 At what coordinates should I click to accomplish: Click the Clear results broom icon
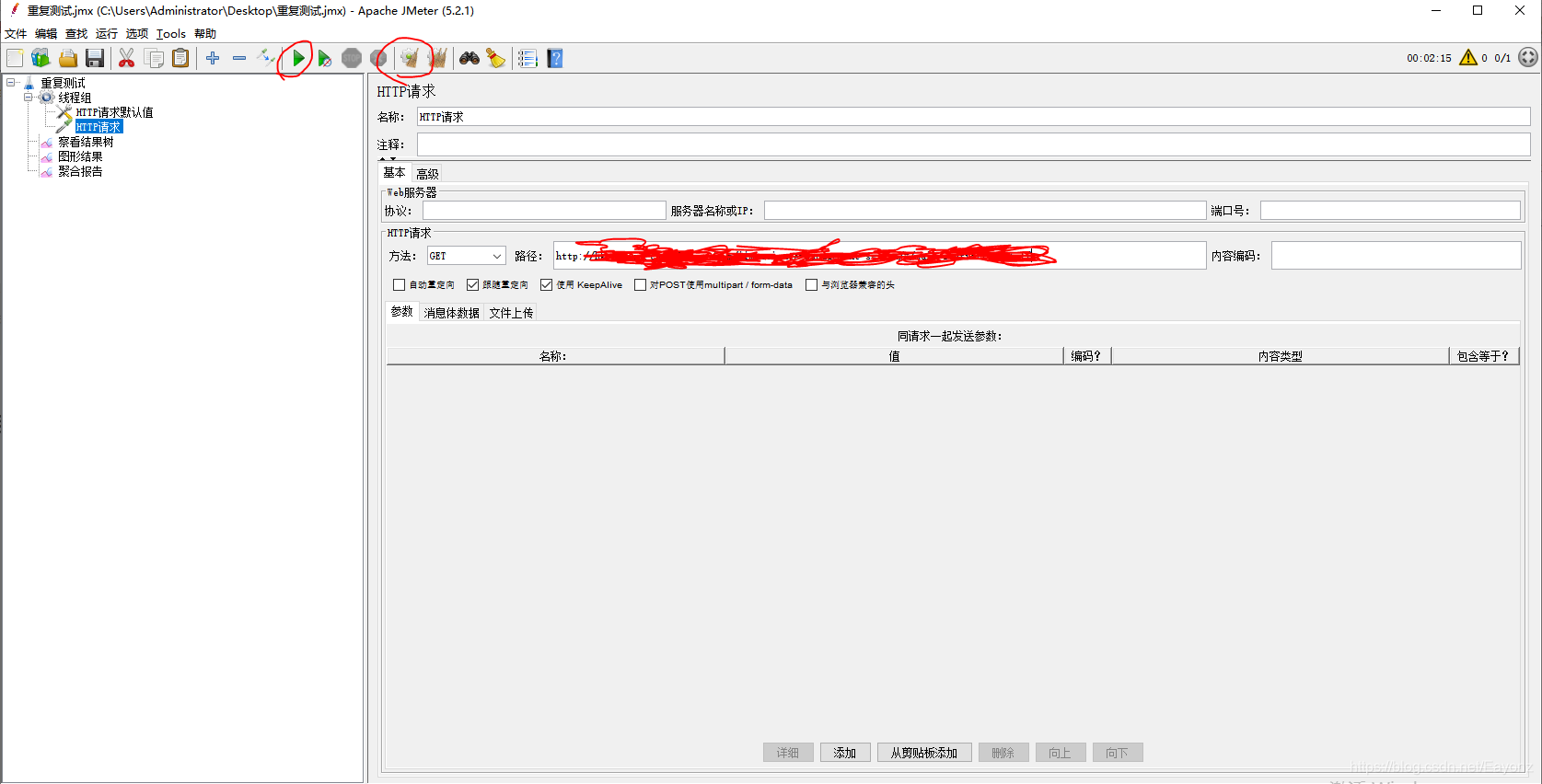(x=410, y=58)
